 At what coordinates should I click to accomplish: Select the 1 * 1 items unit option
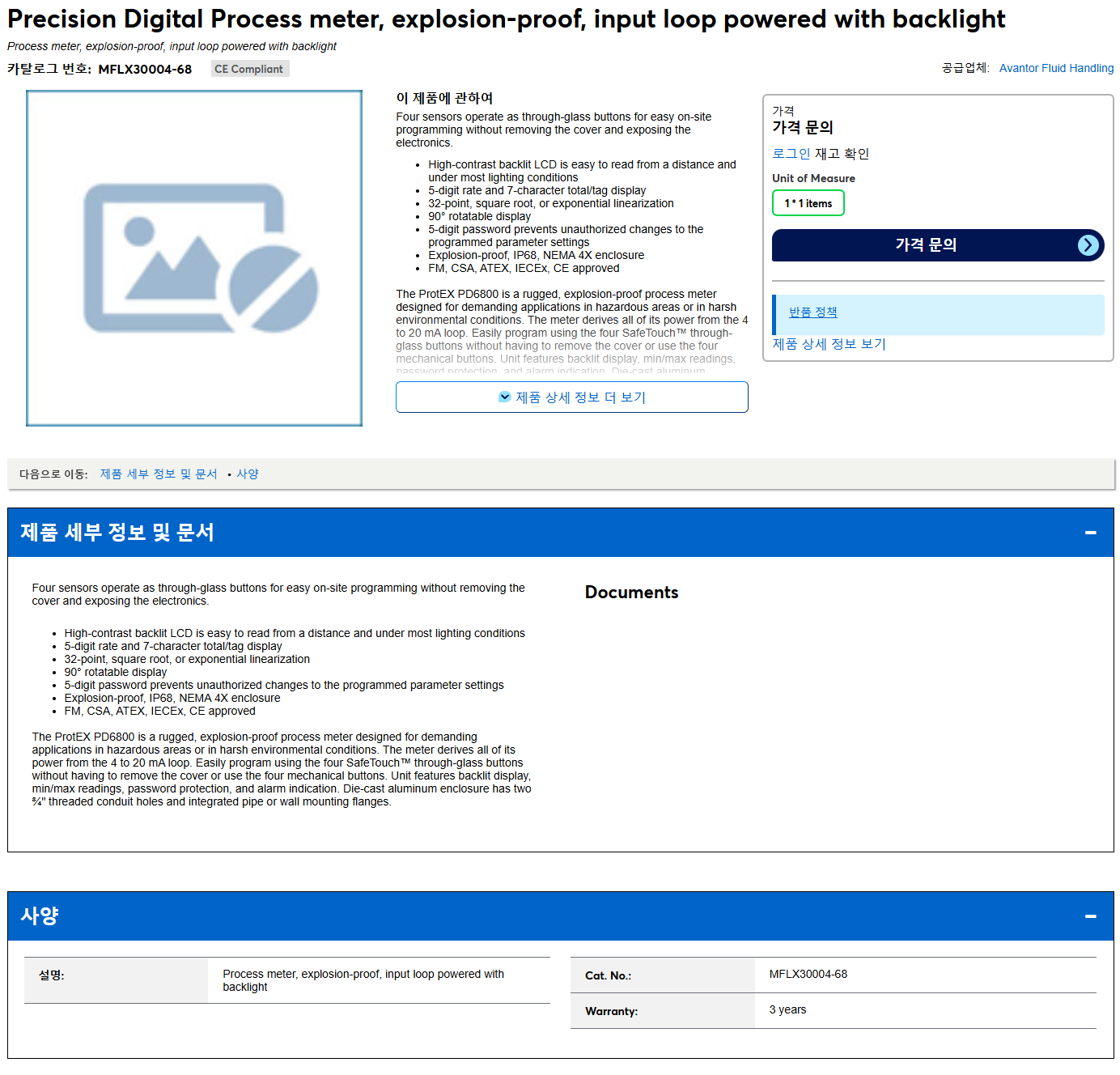tap(808, 203)
